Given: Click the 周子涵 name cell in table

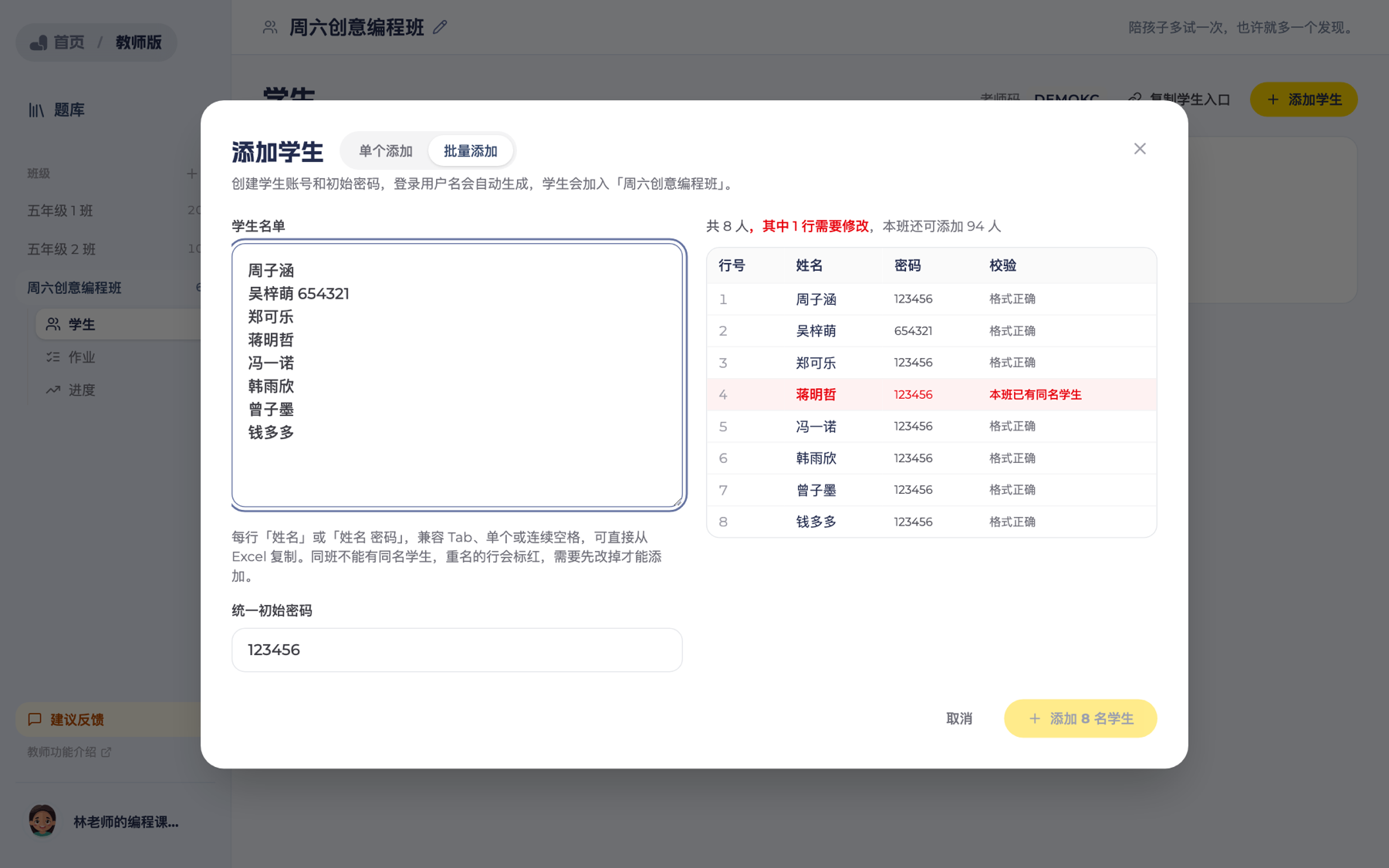Looking at the screenshot, I should tap(816, 299).
